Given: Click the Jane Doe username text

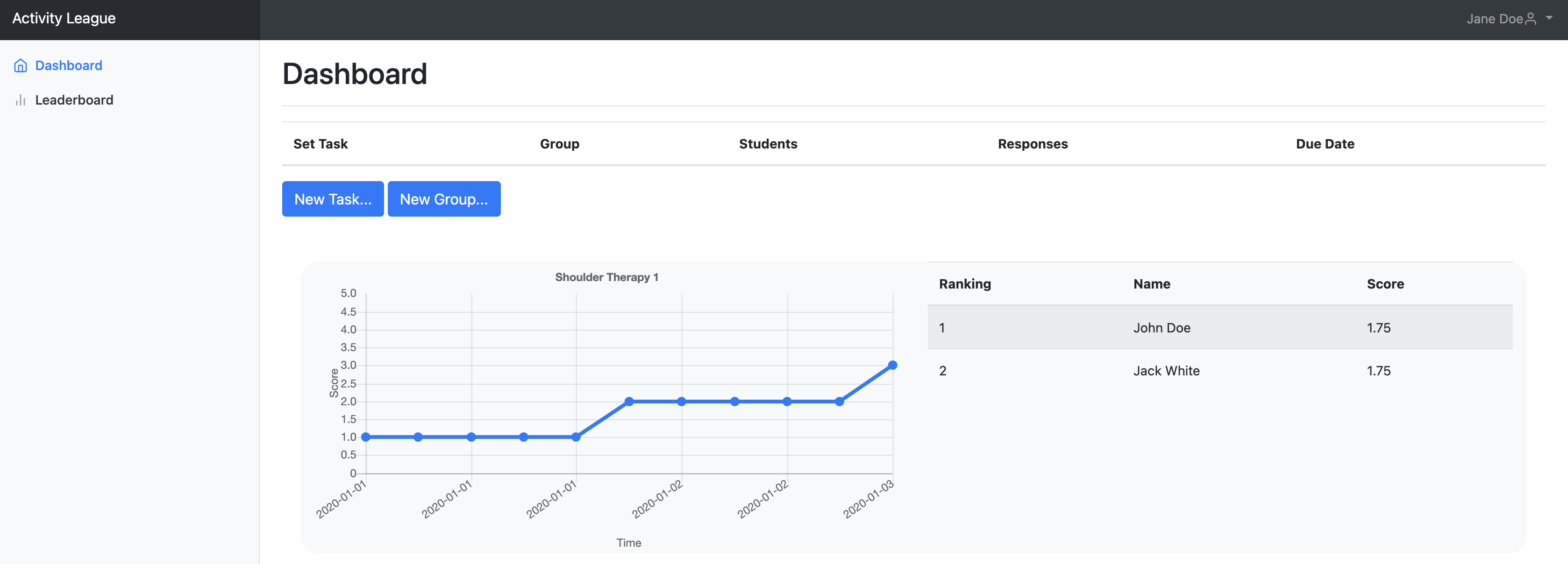Looking at the screenshot, I should point(1494,19).
